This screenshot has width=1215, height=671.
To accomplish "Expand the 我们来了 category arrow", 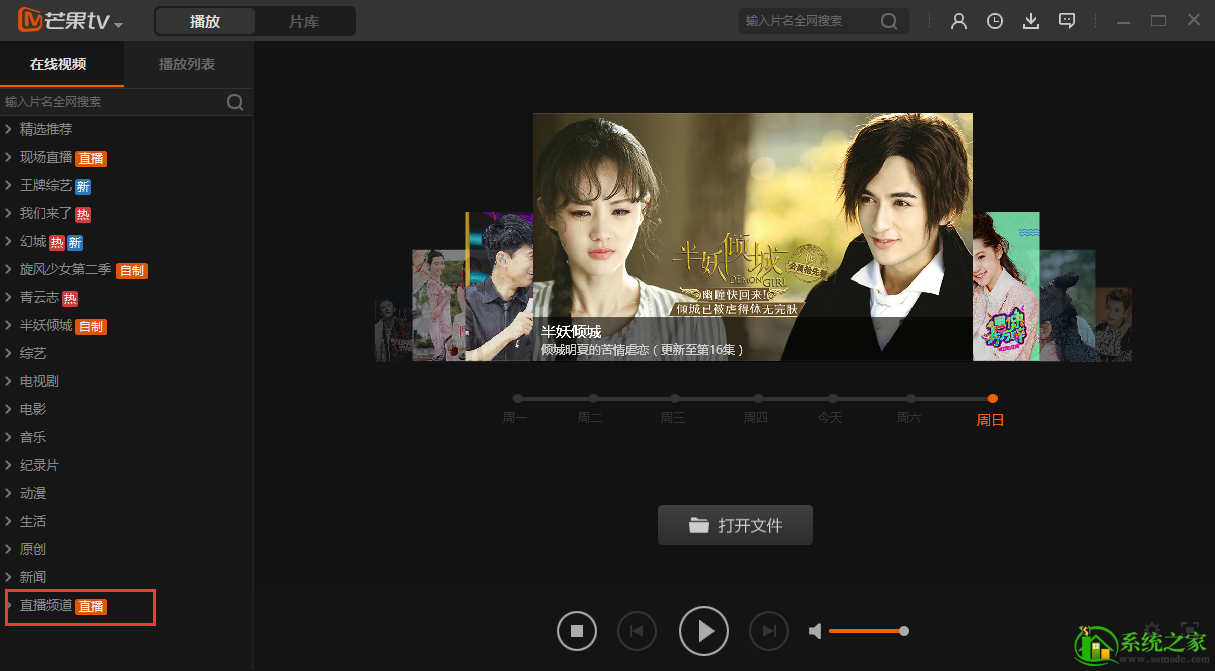I will coord(8,213).
